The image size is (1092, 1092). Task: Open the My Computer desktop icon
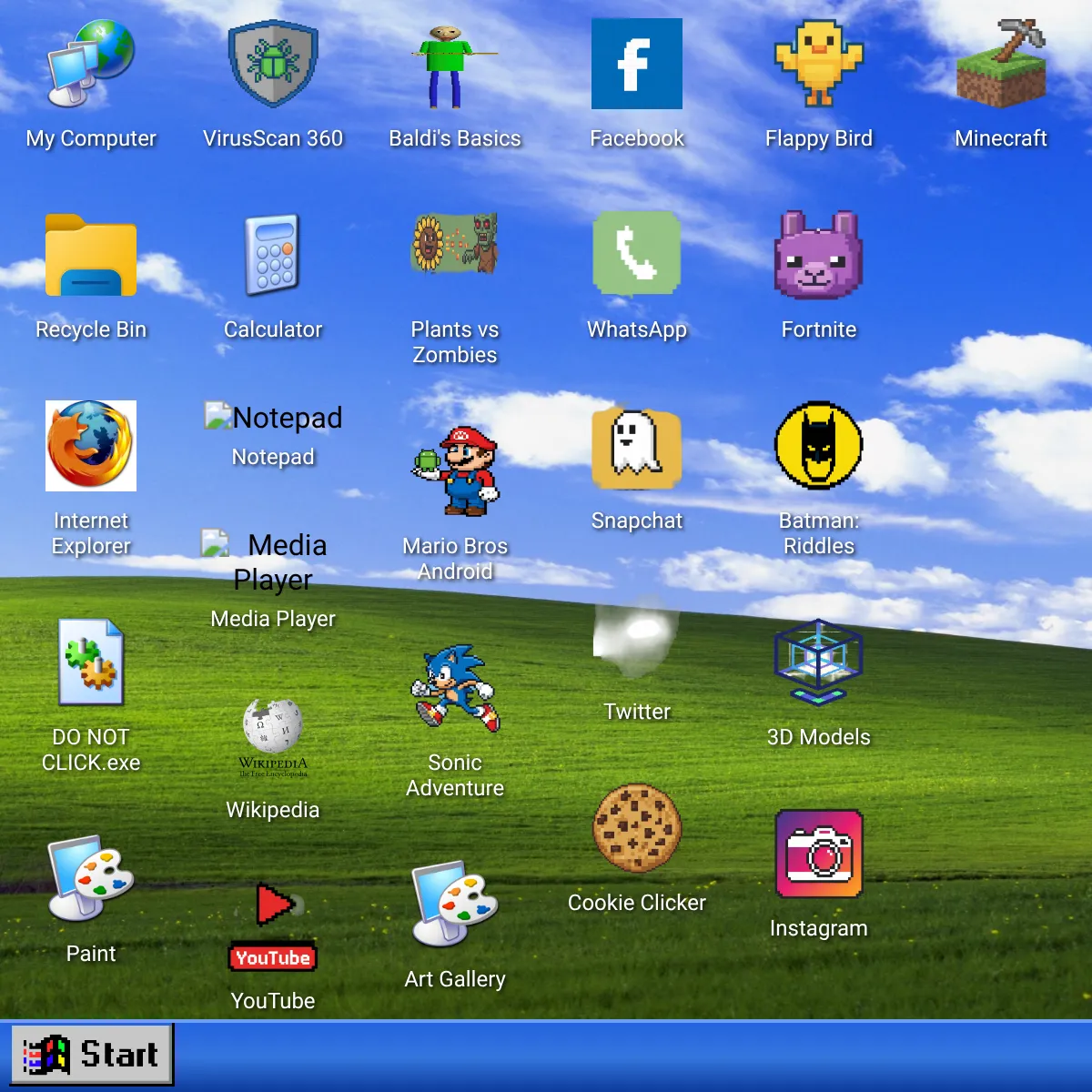pyautogui.click(x=91, y=64)
